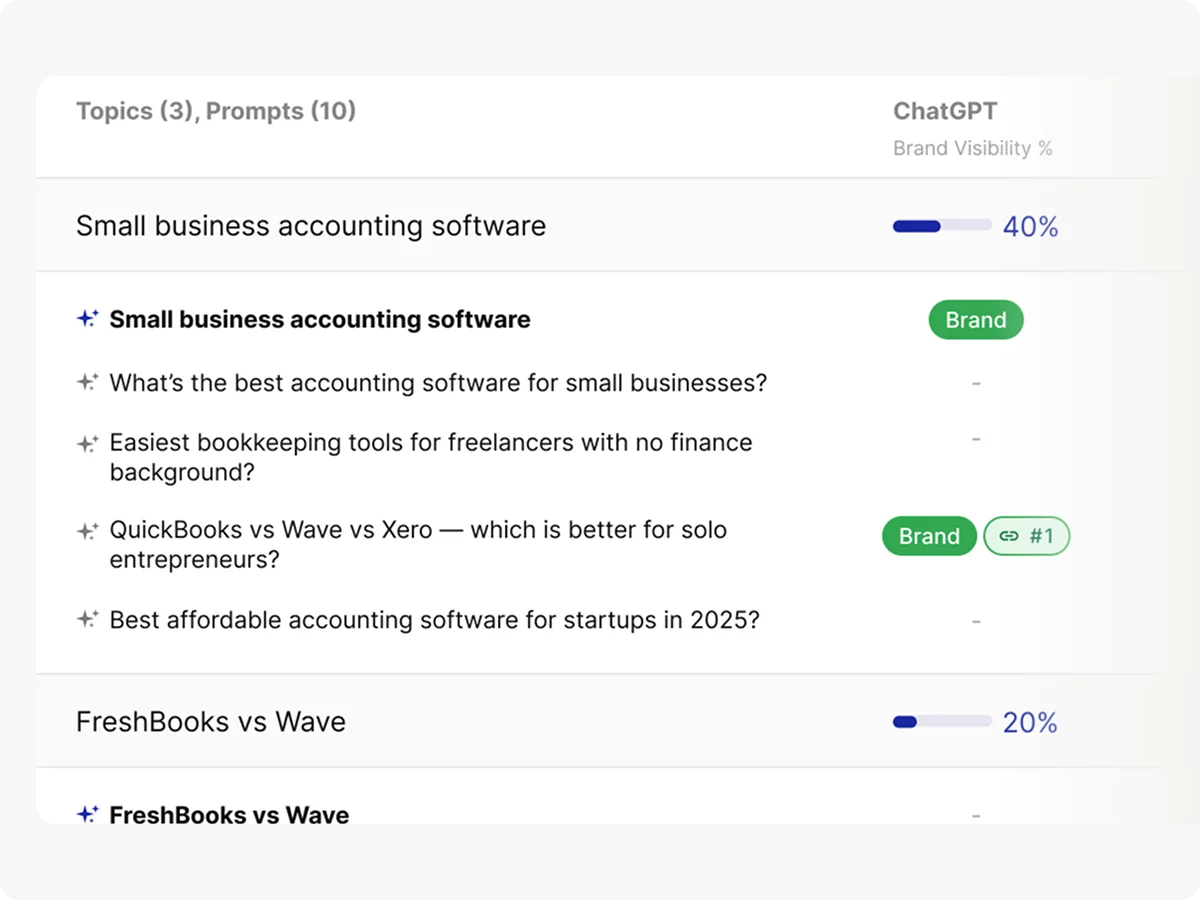Click the 20% brand visibility progress bar
Viewport: 1200px width, 900px height.
point(941,722)
